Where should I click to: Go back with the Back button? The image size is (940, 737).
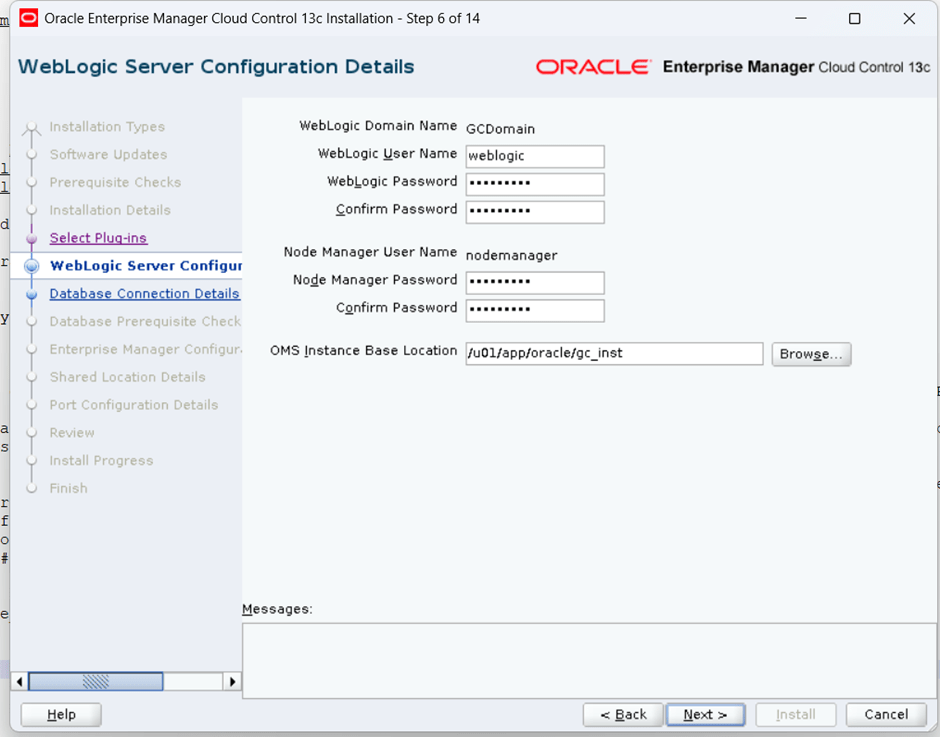click(x=623, y=714)
